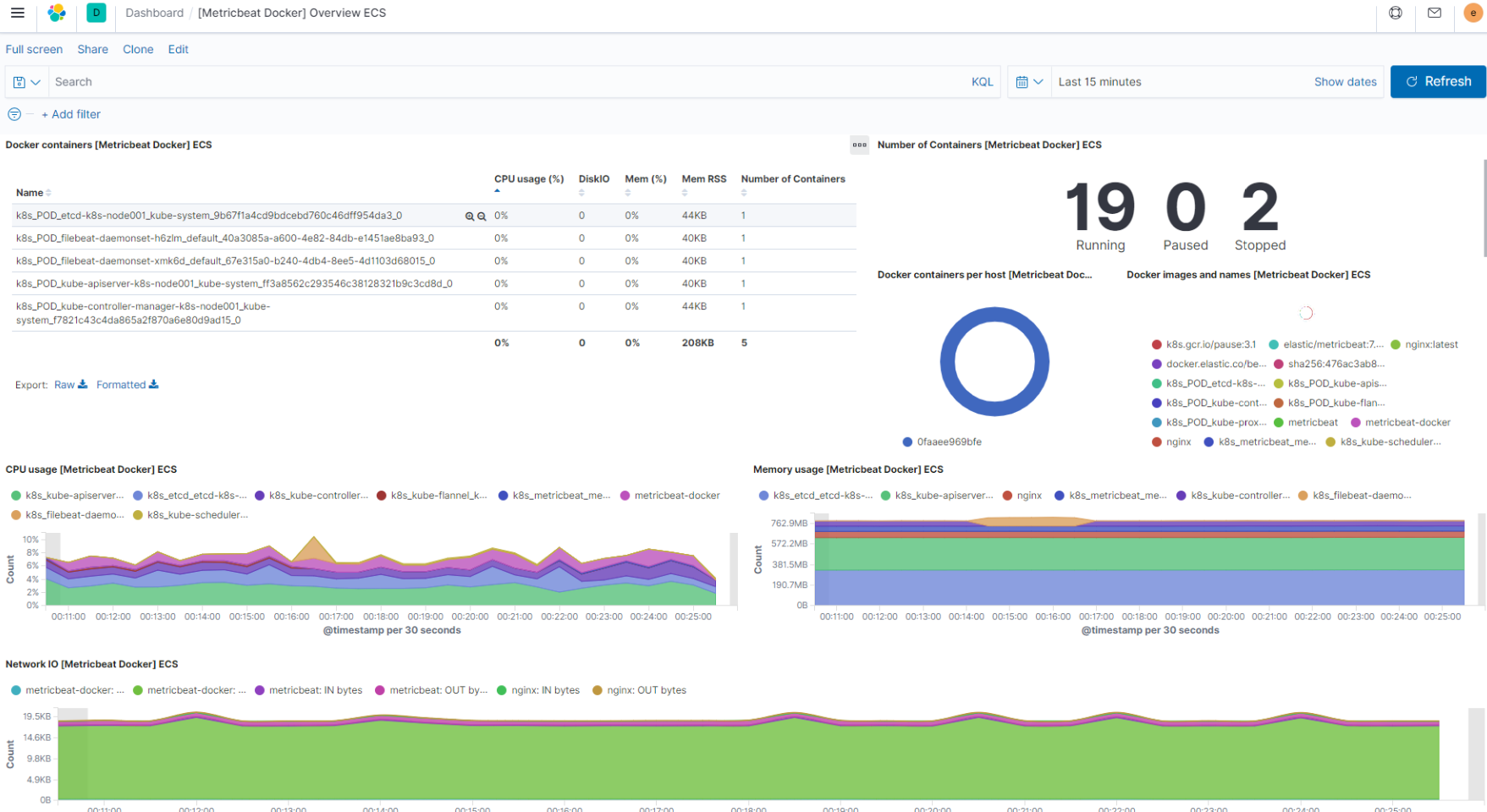Viewport: 1487px width, 812px height.
Task: Click the 0 Paused metric
Action: (1185, 216)
